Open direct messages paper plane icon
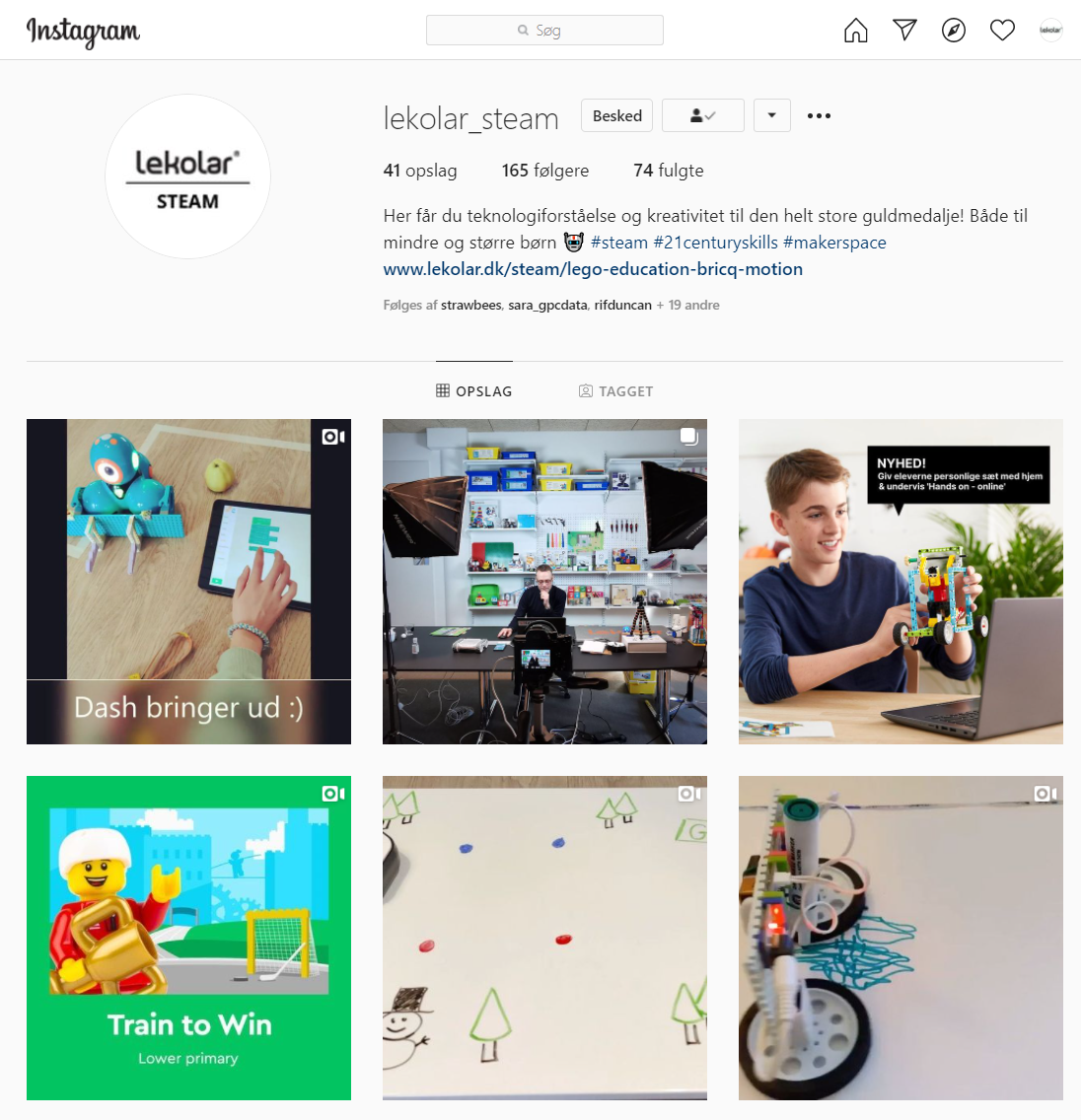1081x1120 pixels. tap(904, 30)
